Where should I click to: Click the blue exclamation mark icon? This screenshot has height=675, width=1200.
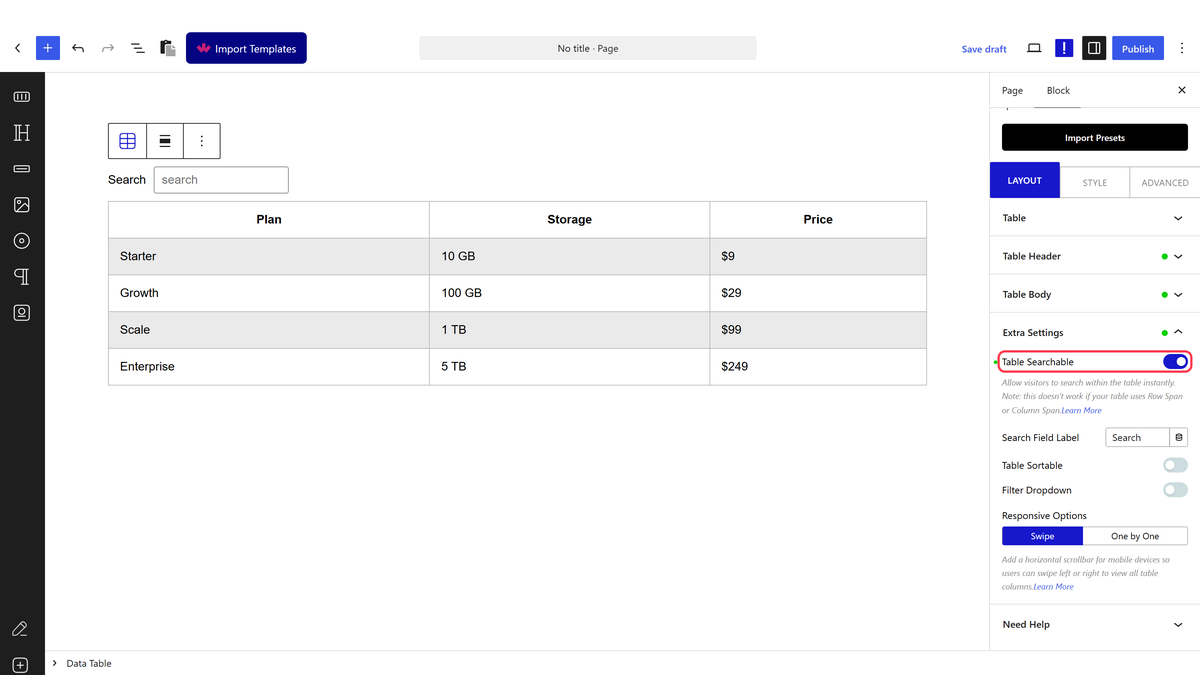coord(1064,48)
